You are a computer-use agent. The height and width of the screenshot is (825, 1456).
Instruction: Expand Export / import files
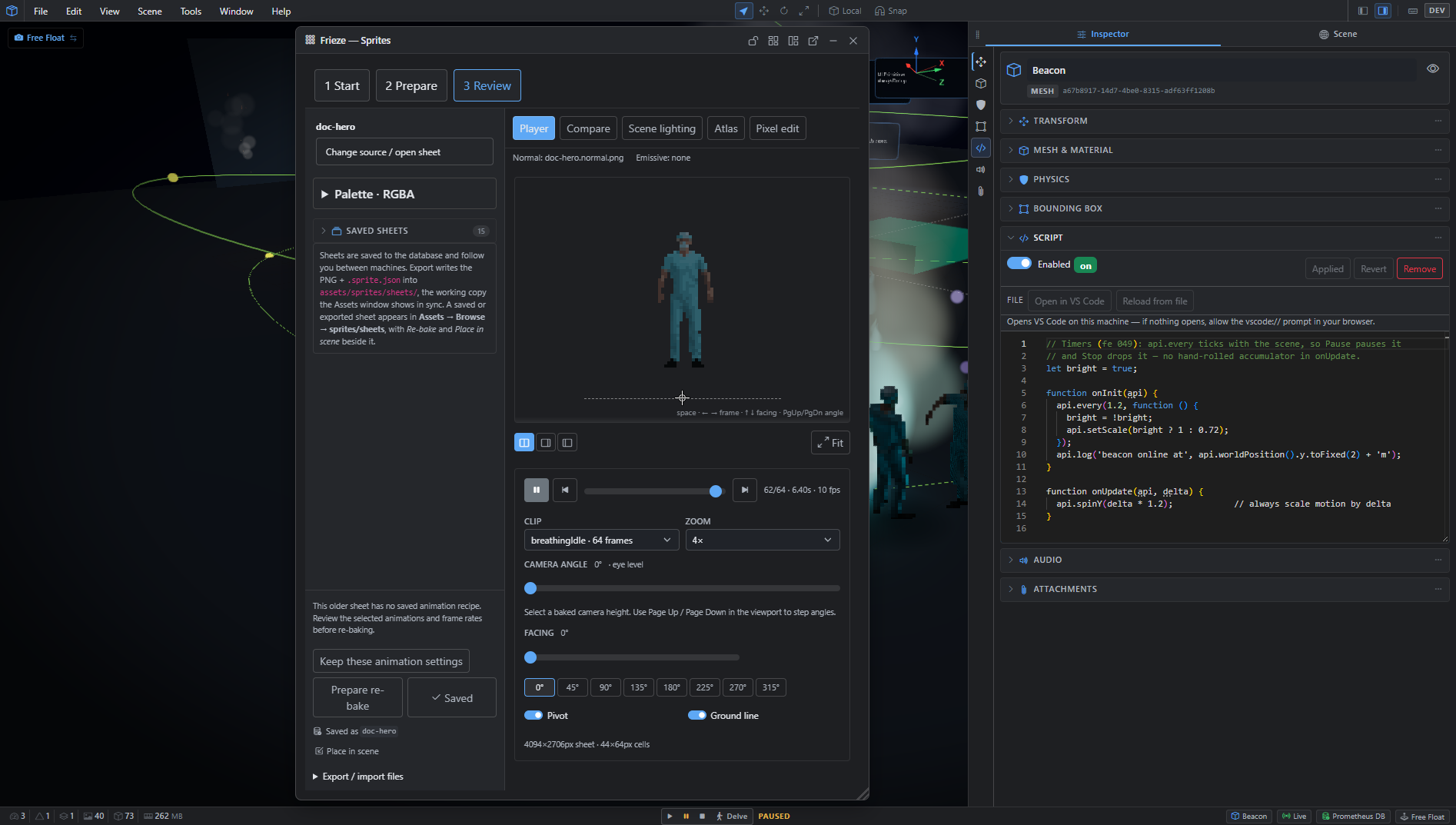coord(358,777)
